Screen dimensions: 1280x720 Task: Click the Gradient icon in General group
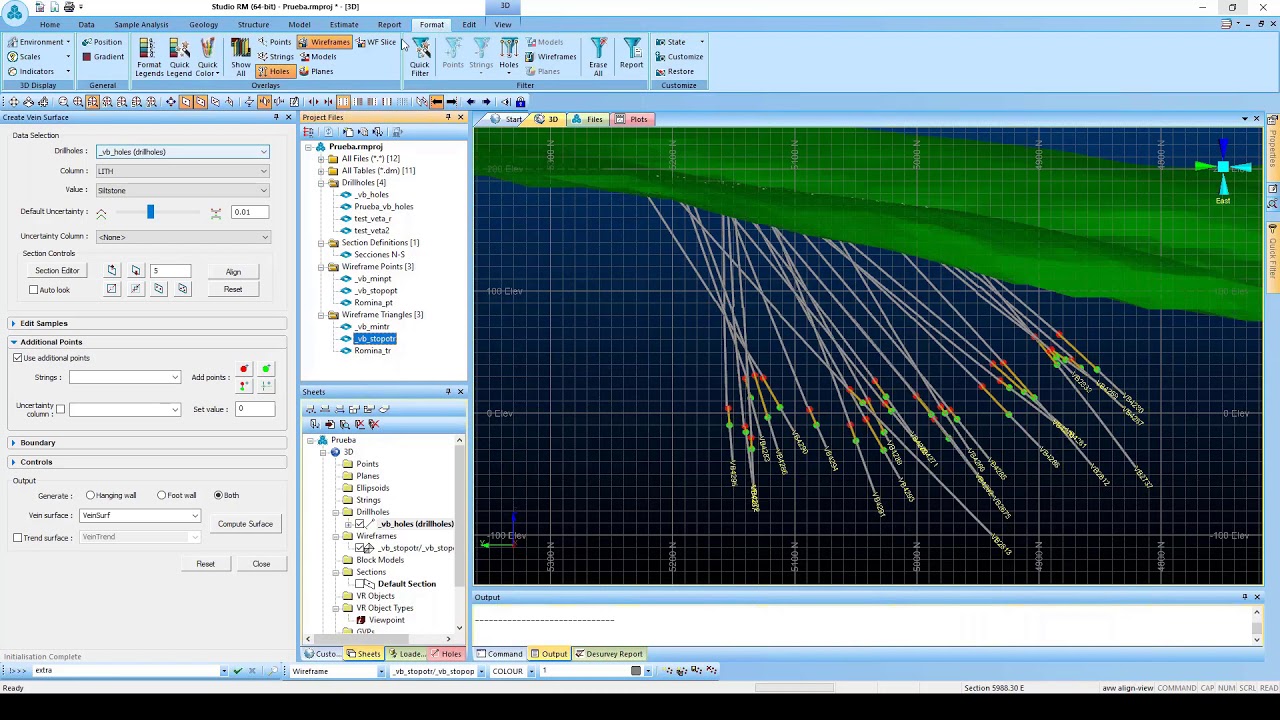(103, 57)
